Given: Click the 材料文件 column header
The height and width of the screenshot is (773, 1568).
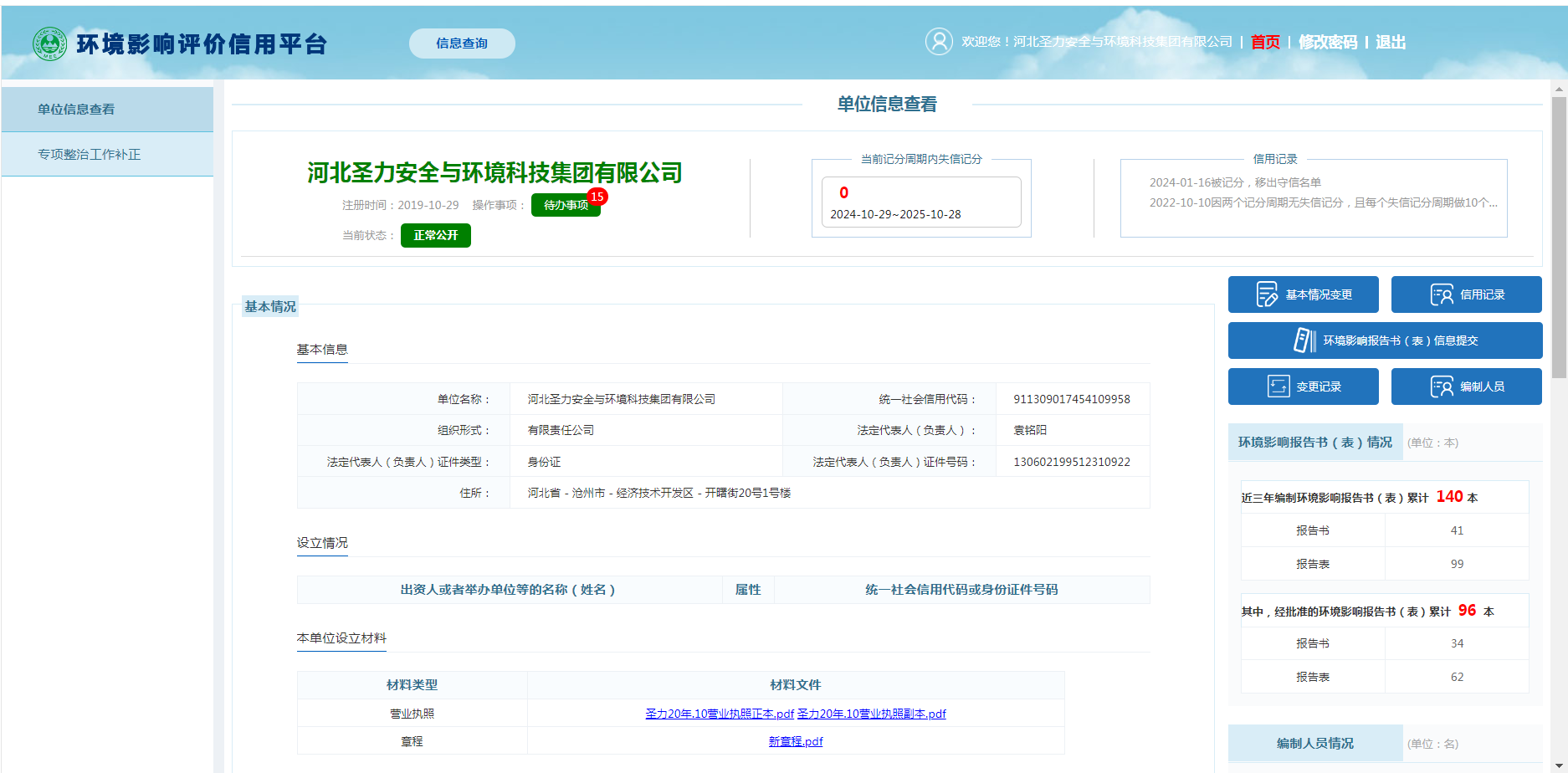Looking at the screenshot, I should 796,684.
